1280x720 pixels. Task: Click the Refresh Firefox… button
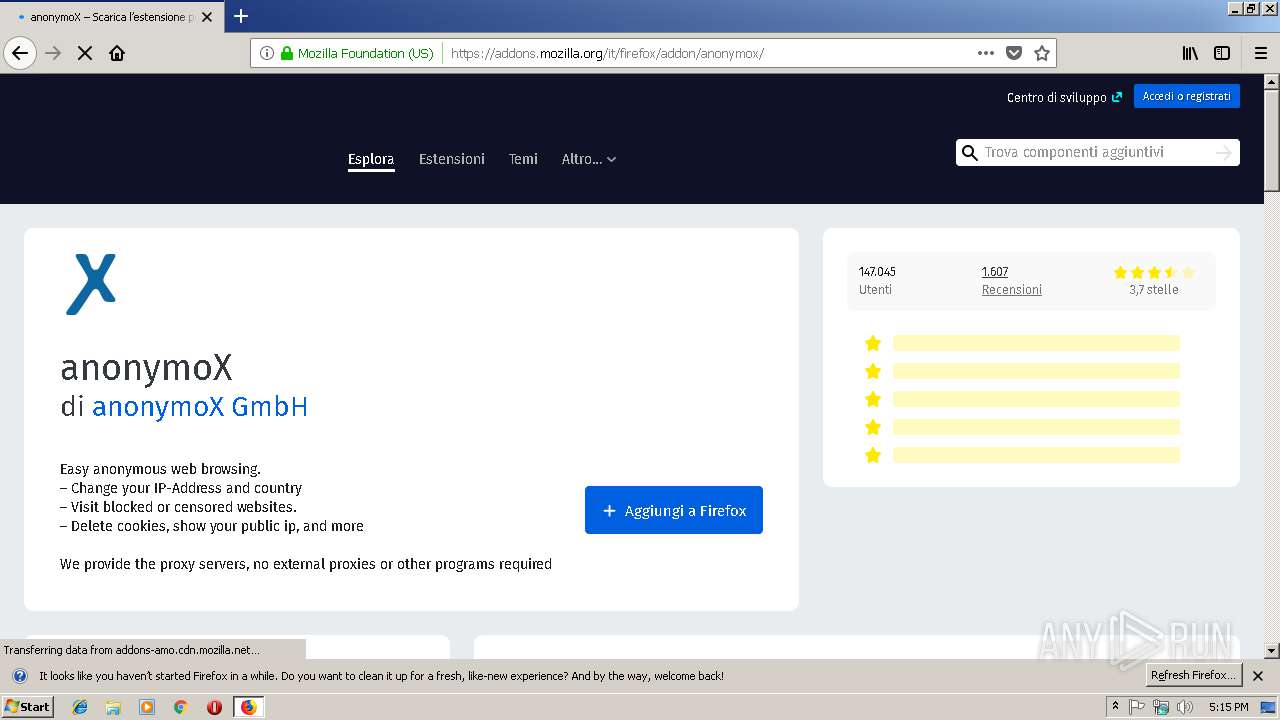pyautogui.click(x=1194, y=675)
